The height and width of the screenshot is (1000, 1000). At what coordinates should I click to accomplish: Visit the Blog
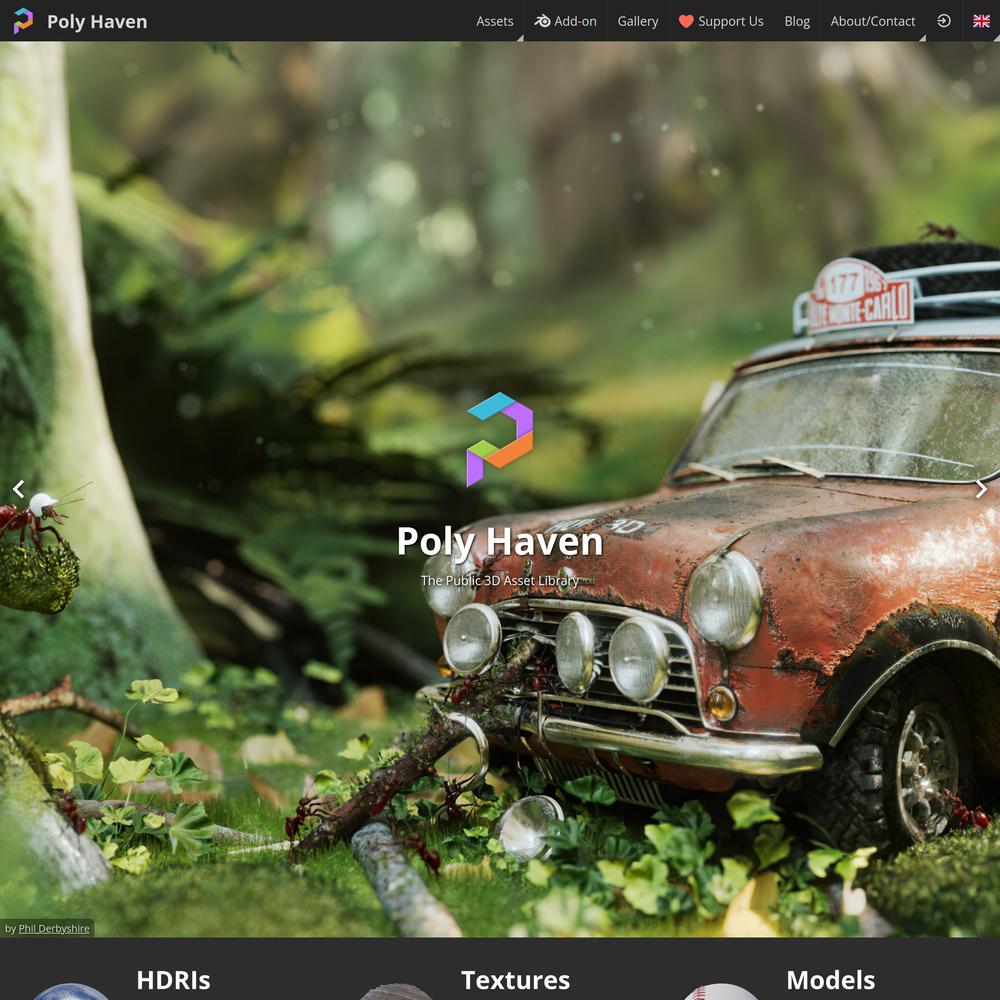(797, 21)
